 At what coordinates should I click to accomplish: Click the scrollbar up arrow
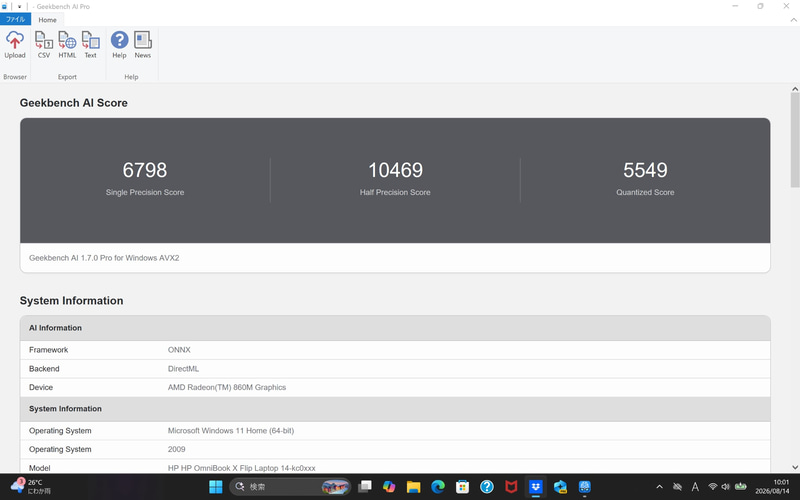pyautogui.click(x=795, y=89)
